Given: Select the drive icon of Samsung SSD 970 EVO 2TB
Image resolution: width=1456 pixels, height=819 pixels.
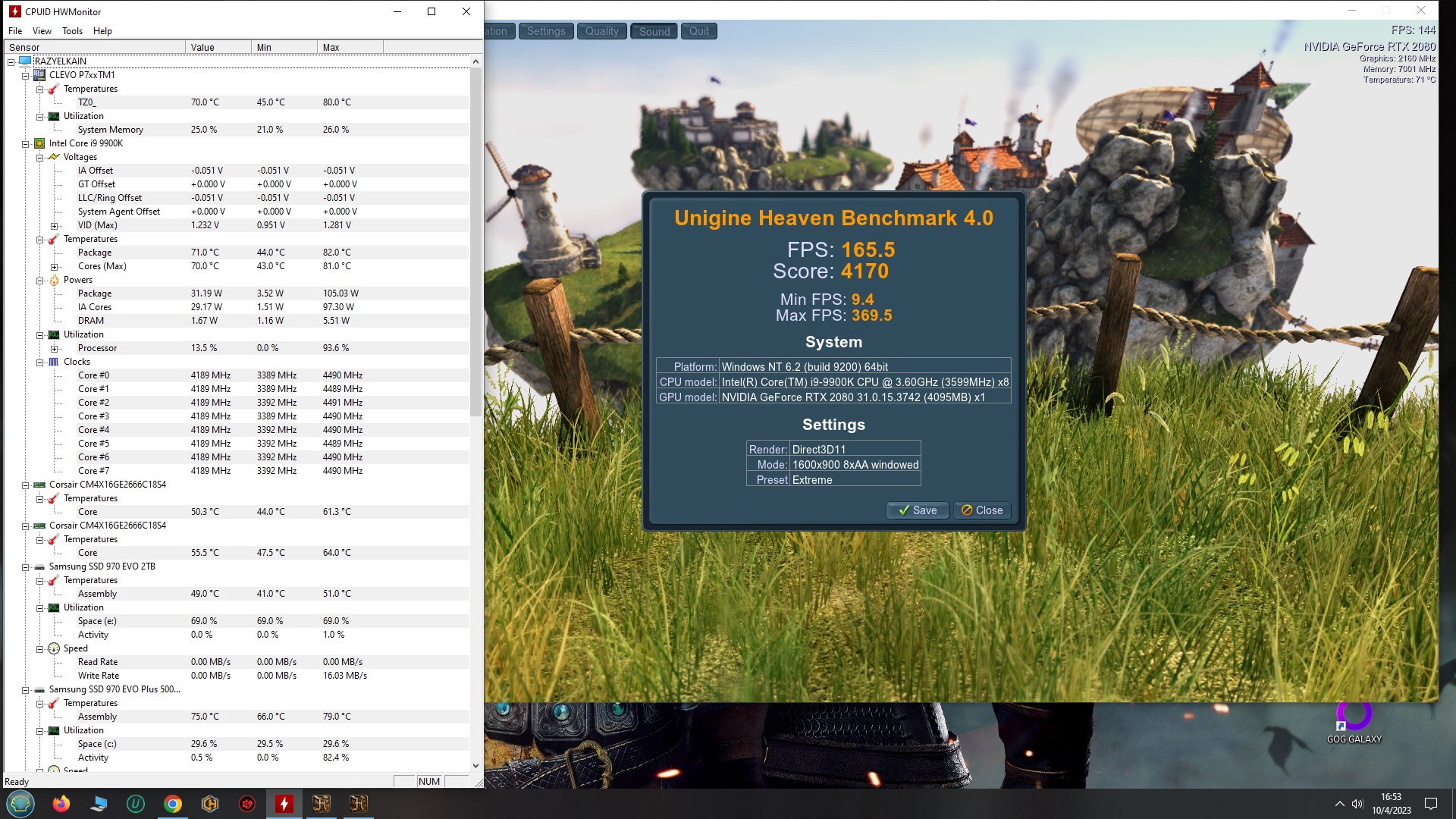Looking at the screenshot, I should coord(39,566).
